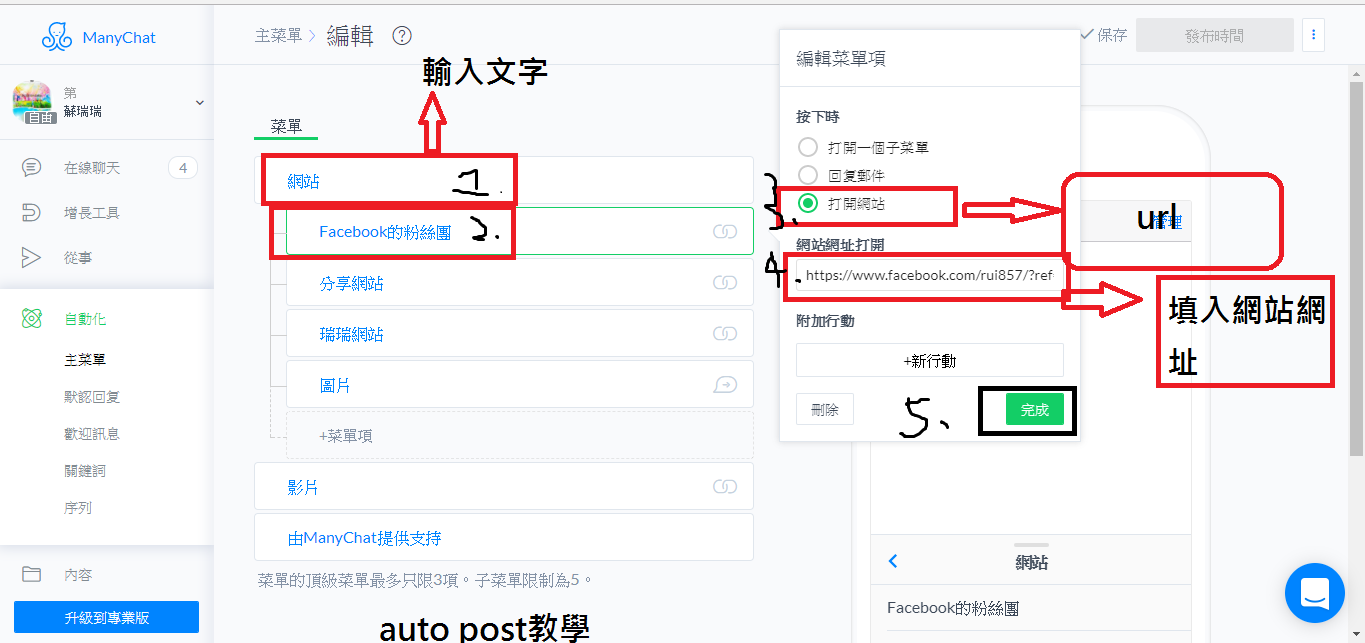Screen dimensions: 1365x643
Task: Click the ManyChat logo icon
Action: [x=57, y=38]
